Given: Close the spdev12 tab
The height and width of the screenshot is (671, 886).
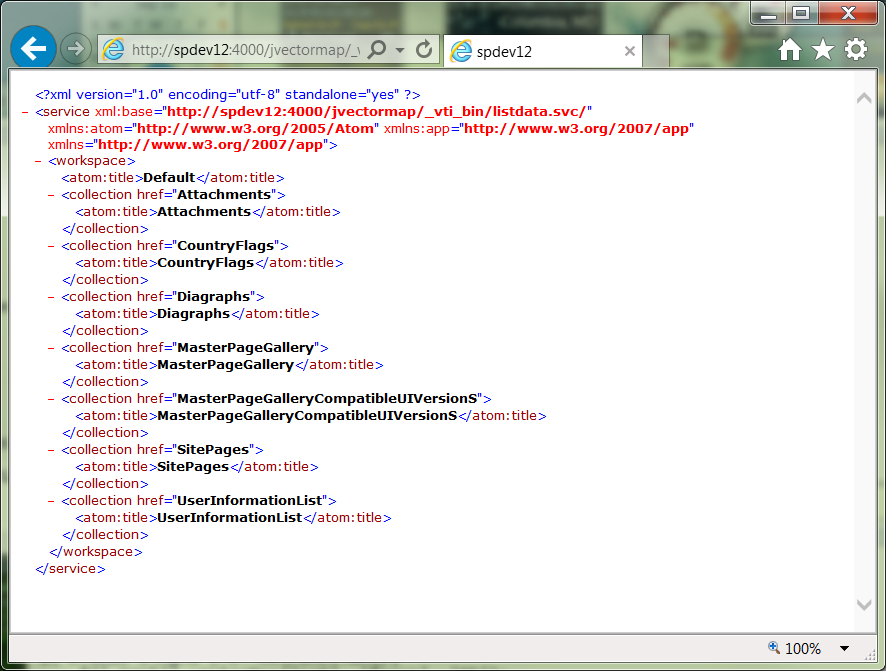Looking at the screenshot, I should pos(630,50).
